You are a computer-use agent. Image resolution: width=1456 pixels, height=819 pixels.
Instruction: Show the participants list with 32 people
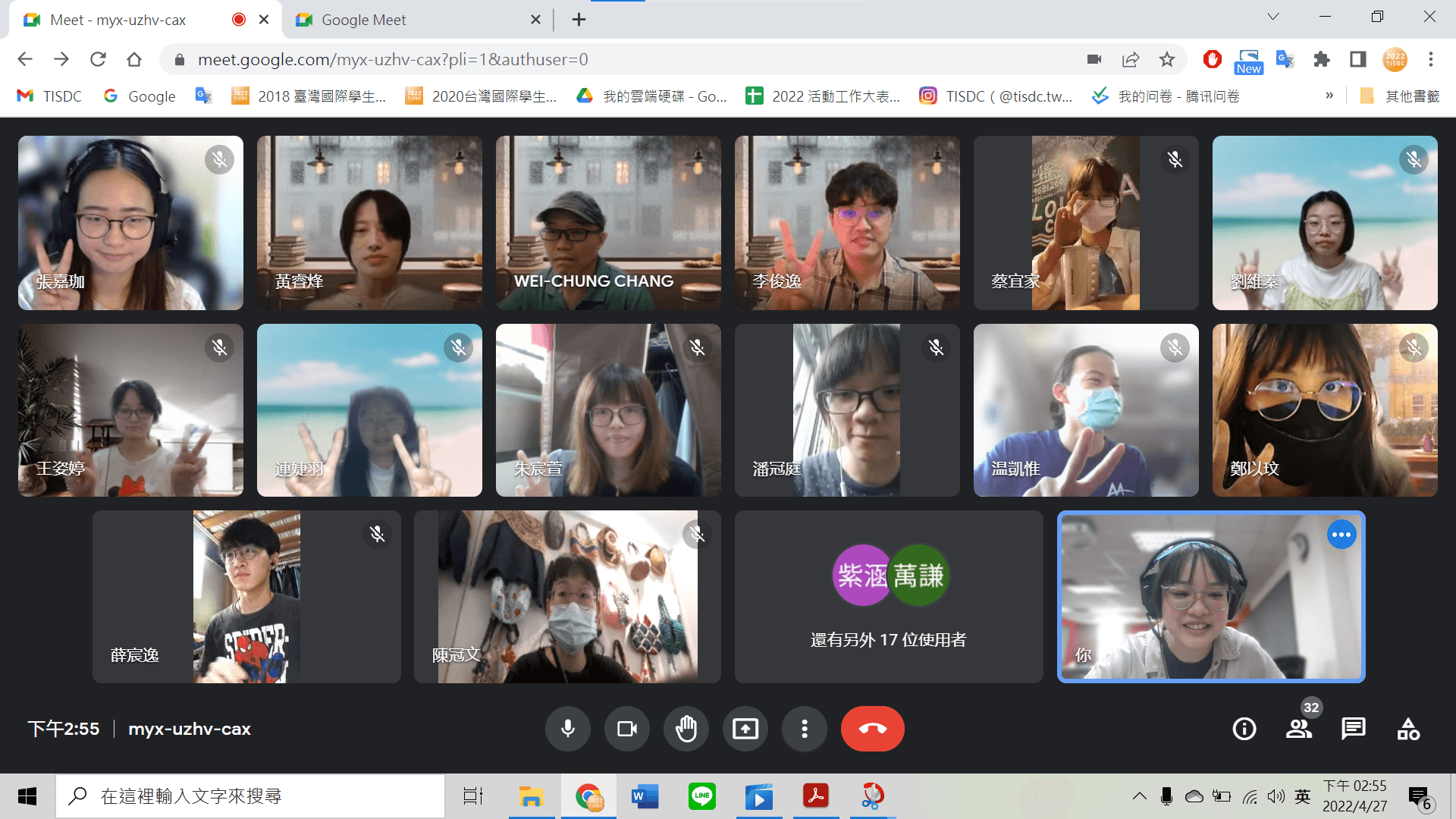click(x=1298, y=729)
